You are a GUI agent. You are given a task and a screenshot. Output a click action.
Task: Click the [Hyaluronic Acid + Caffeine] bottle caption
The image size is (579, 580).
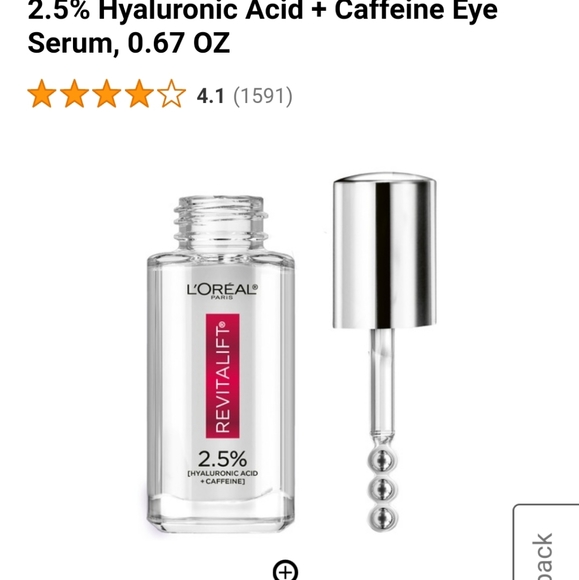223,477
